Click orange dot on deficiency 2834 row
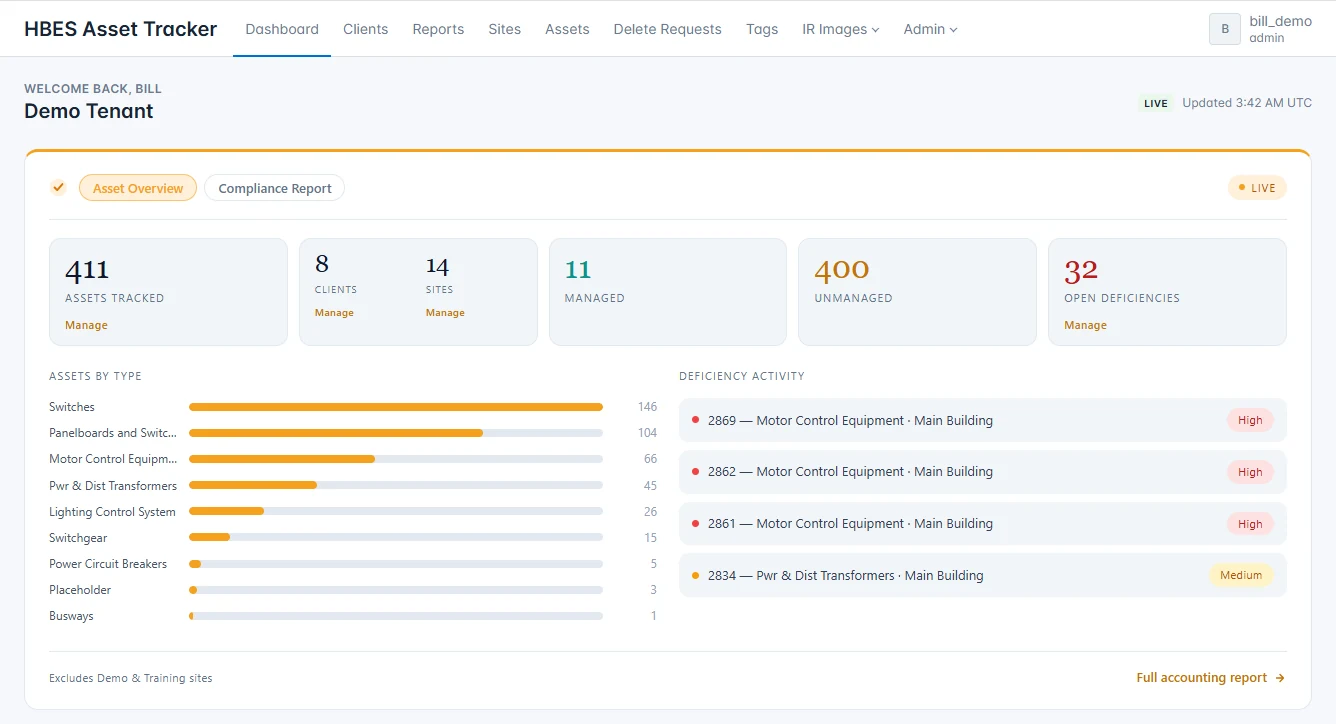Image resolution: width=1336 pixels, height=724 pixels. click(695, 575)
